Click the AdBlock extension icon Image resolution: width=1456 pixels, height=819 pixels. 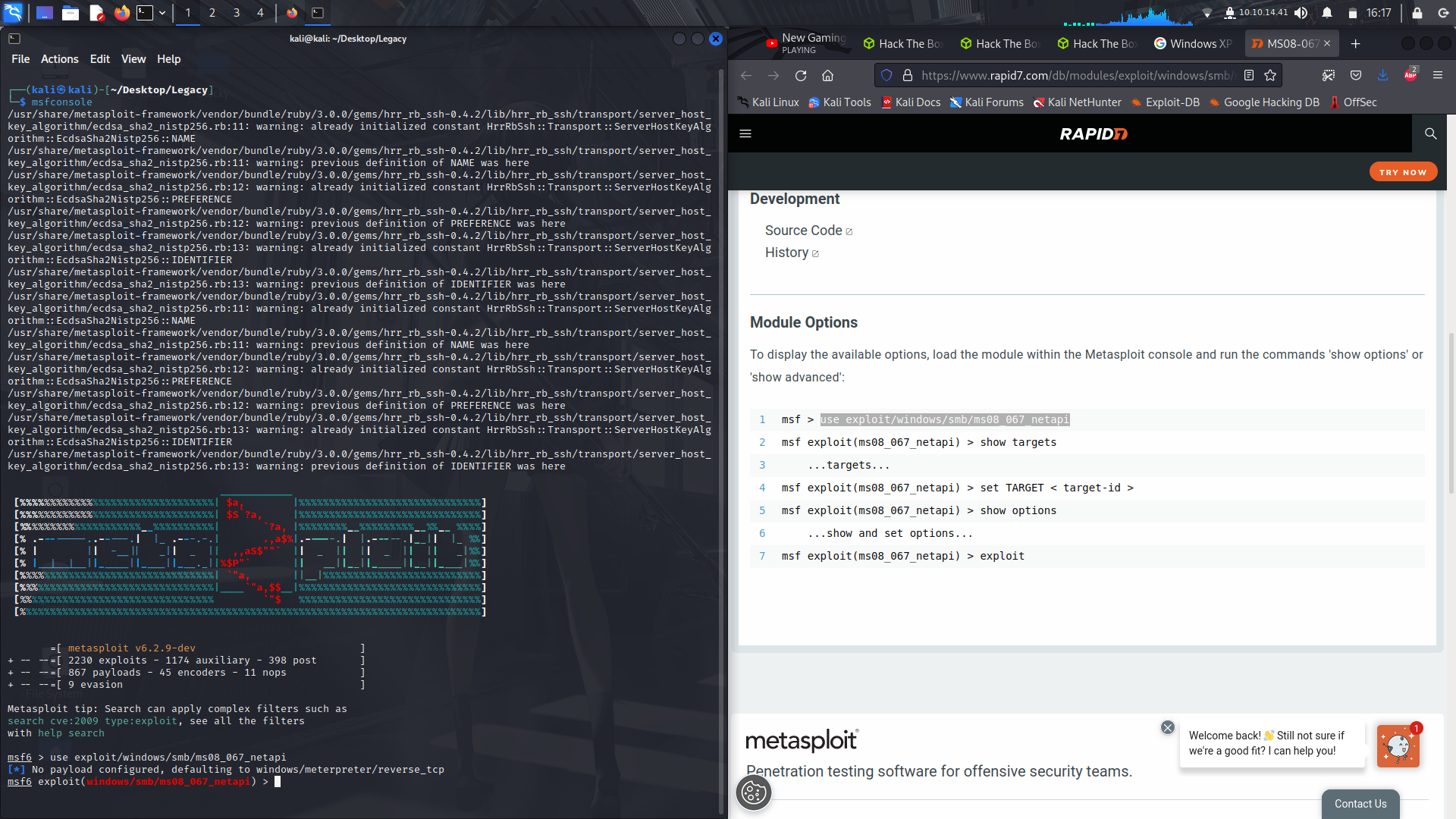pyautogui.click(x=1411, y=75)
